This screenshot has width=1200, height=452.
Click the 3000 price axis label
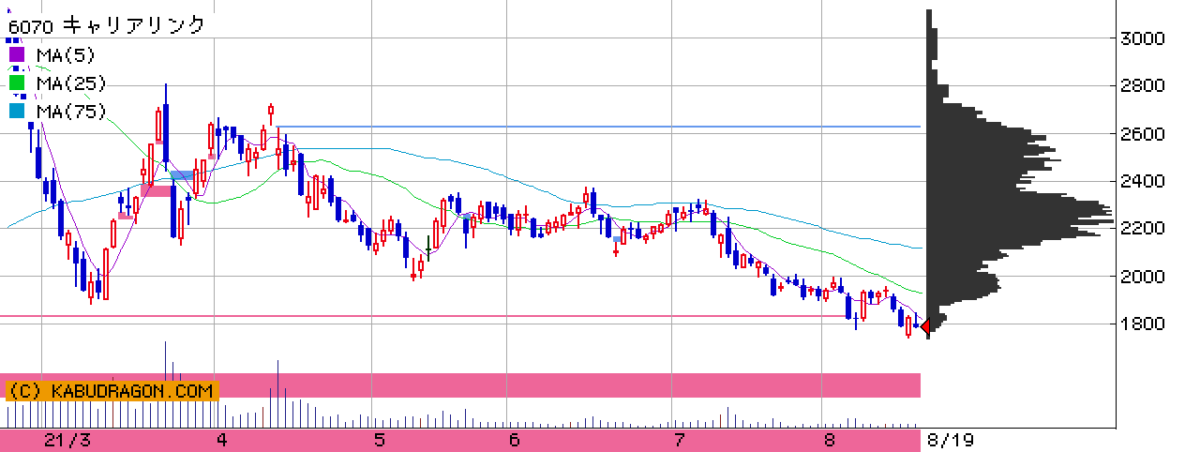[1145, 39]
